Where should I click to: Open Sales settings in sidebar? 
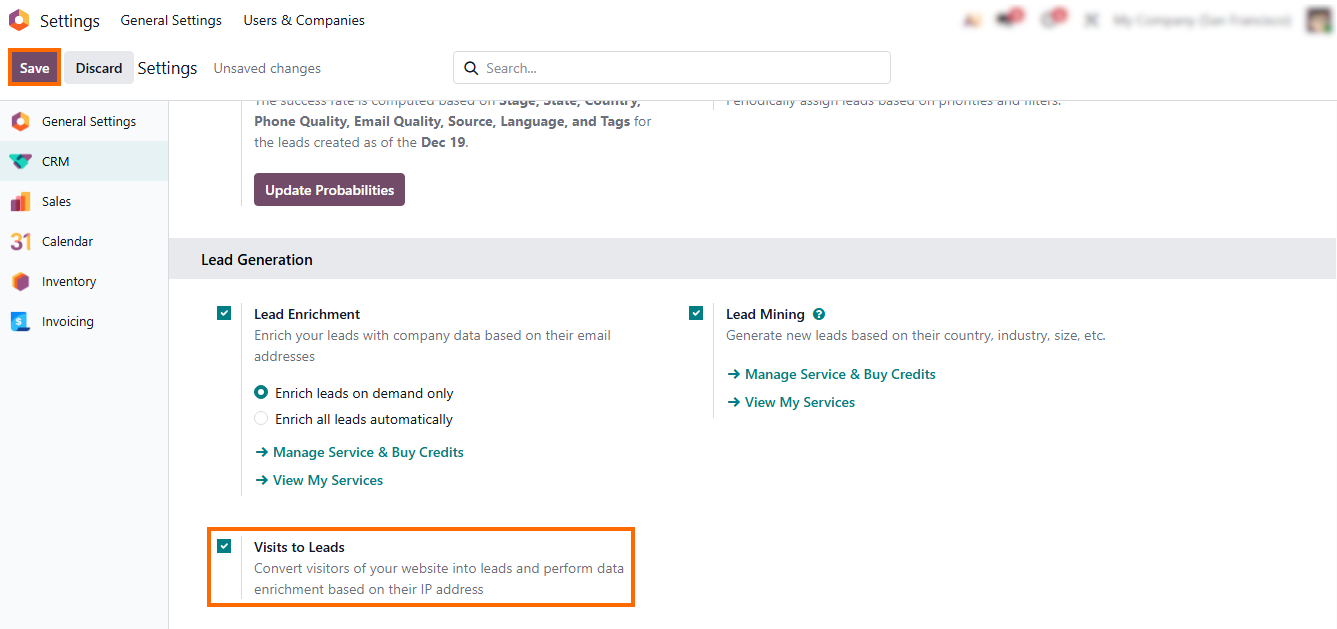56,201
